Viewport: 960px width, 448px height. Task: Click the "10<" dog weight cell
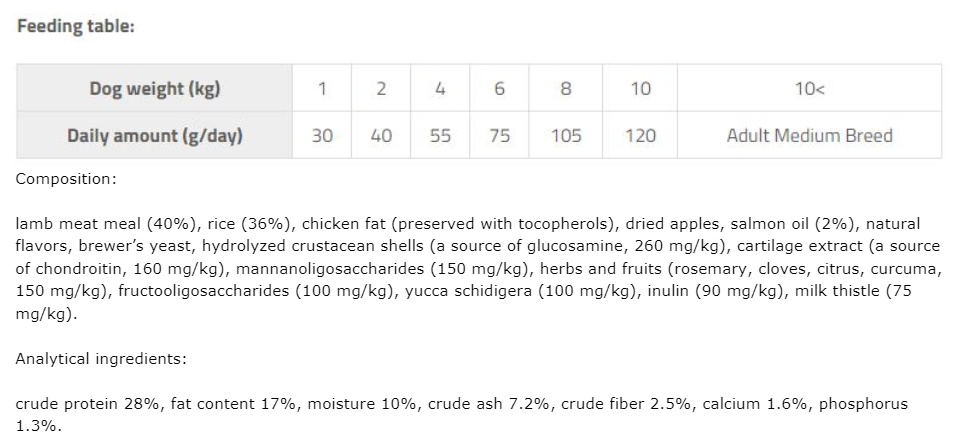pos(809,88)
